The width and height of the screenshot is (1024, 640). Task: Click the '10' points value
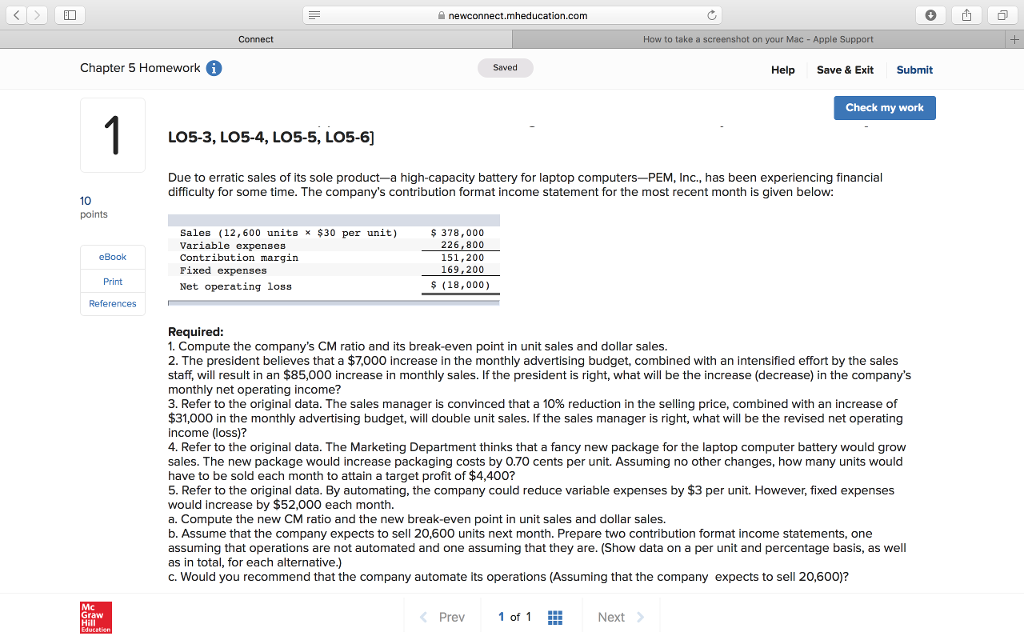86,201
